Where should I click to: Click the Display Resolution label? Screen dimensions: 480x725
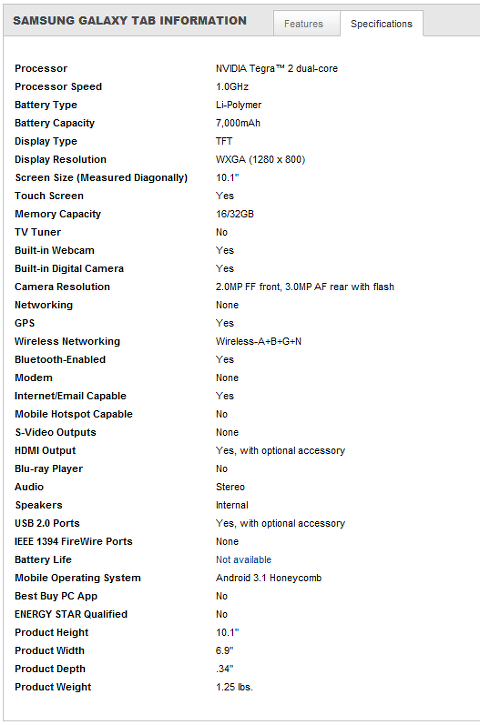[60, 160]
